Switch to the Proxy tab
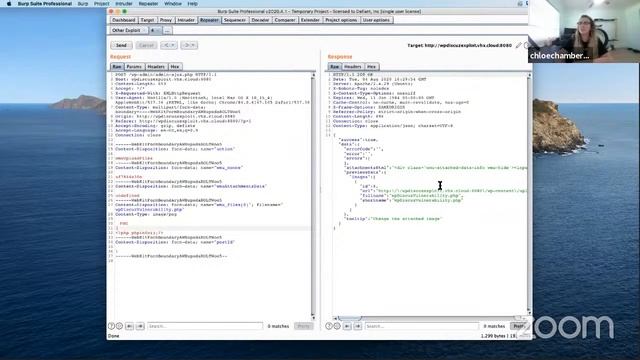 pos(166,20)
